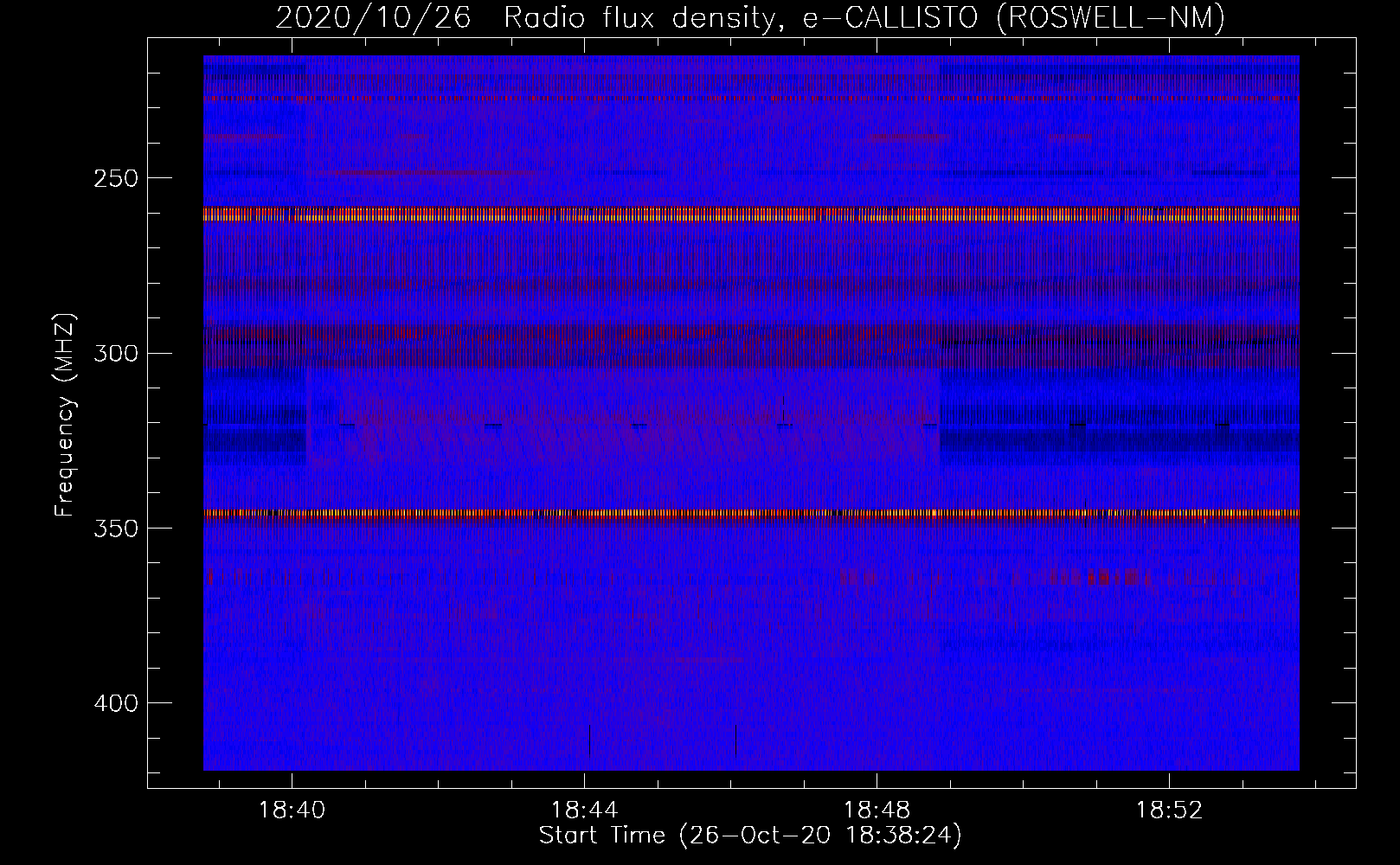This screenshot has height=865, width=1400.
Task: Click the 'e-CALLISTO' text in the title
Action: [x=891, y=16]
